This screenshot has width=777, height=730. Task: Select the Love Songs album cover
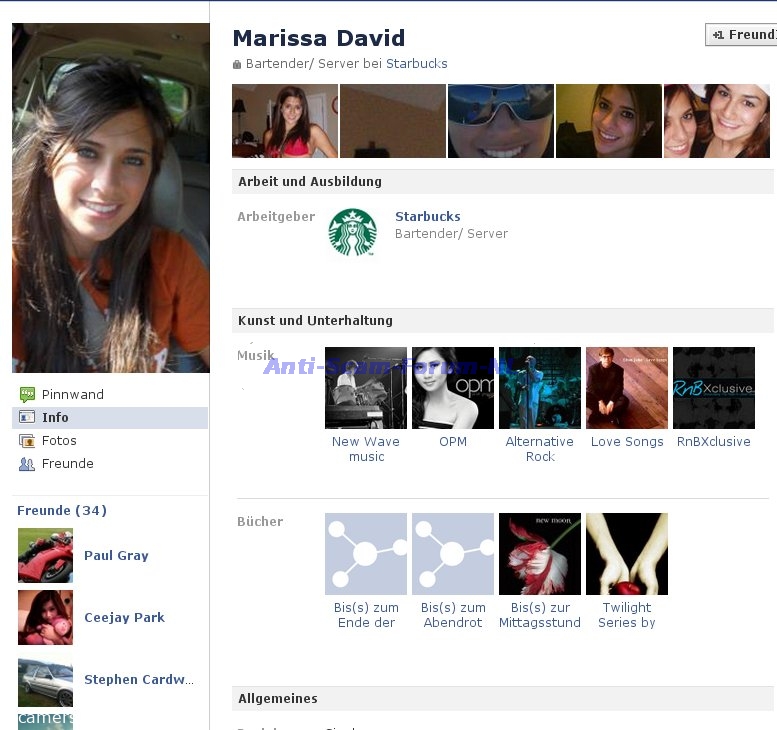626,388
